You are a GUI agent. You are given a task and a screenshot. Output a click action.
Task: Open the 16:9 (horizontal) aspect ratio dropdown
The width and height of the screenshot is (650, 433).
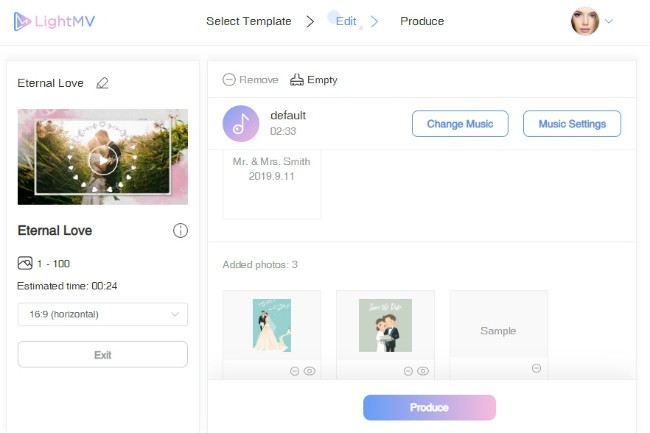coord(102,314)
